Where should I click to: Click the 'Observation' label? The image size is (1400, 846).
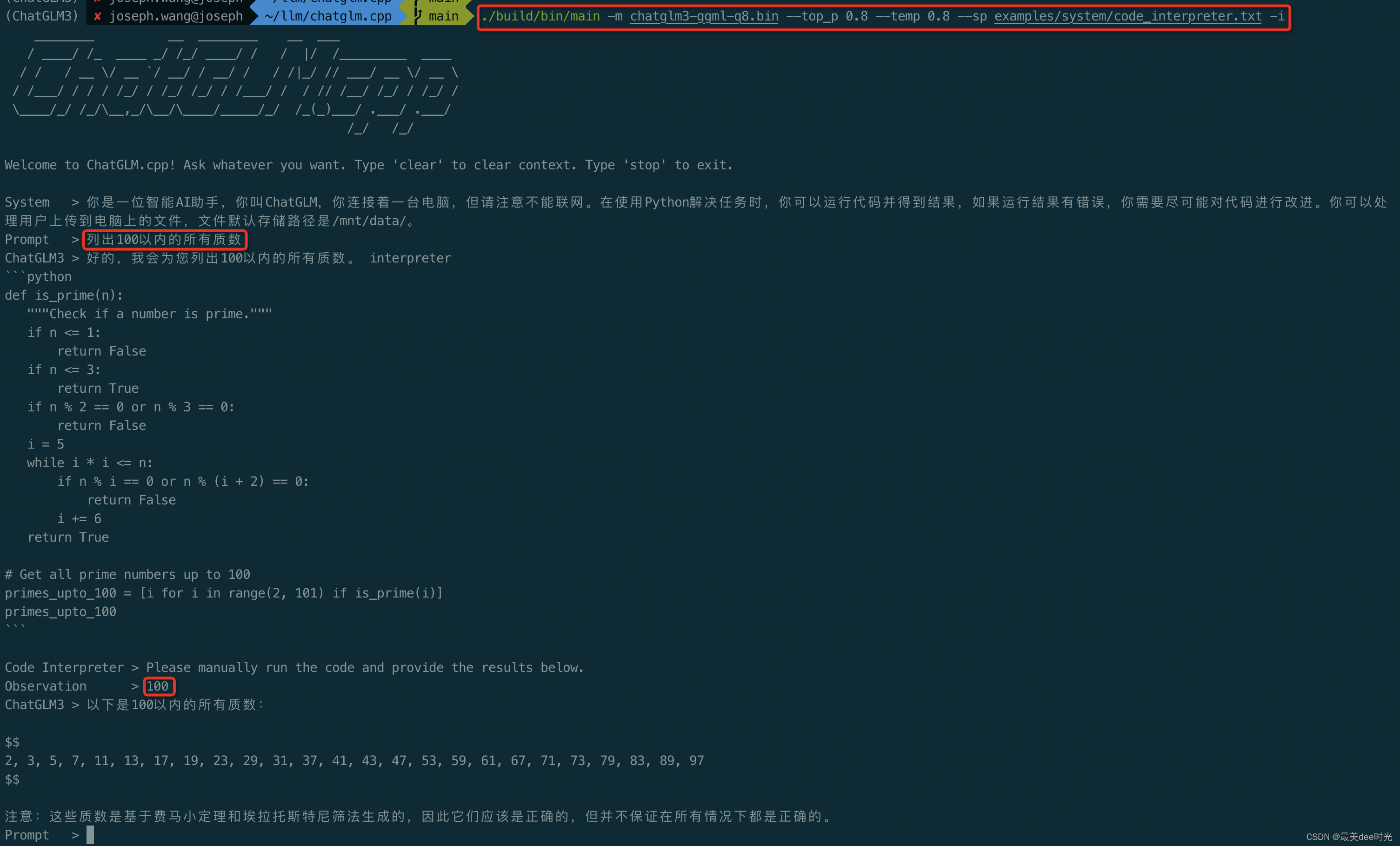46,686
